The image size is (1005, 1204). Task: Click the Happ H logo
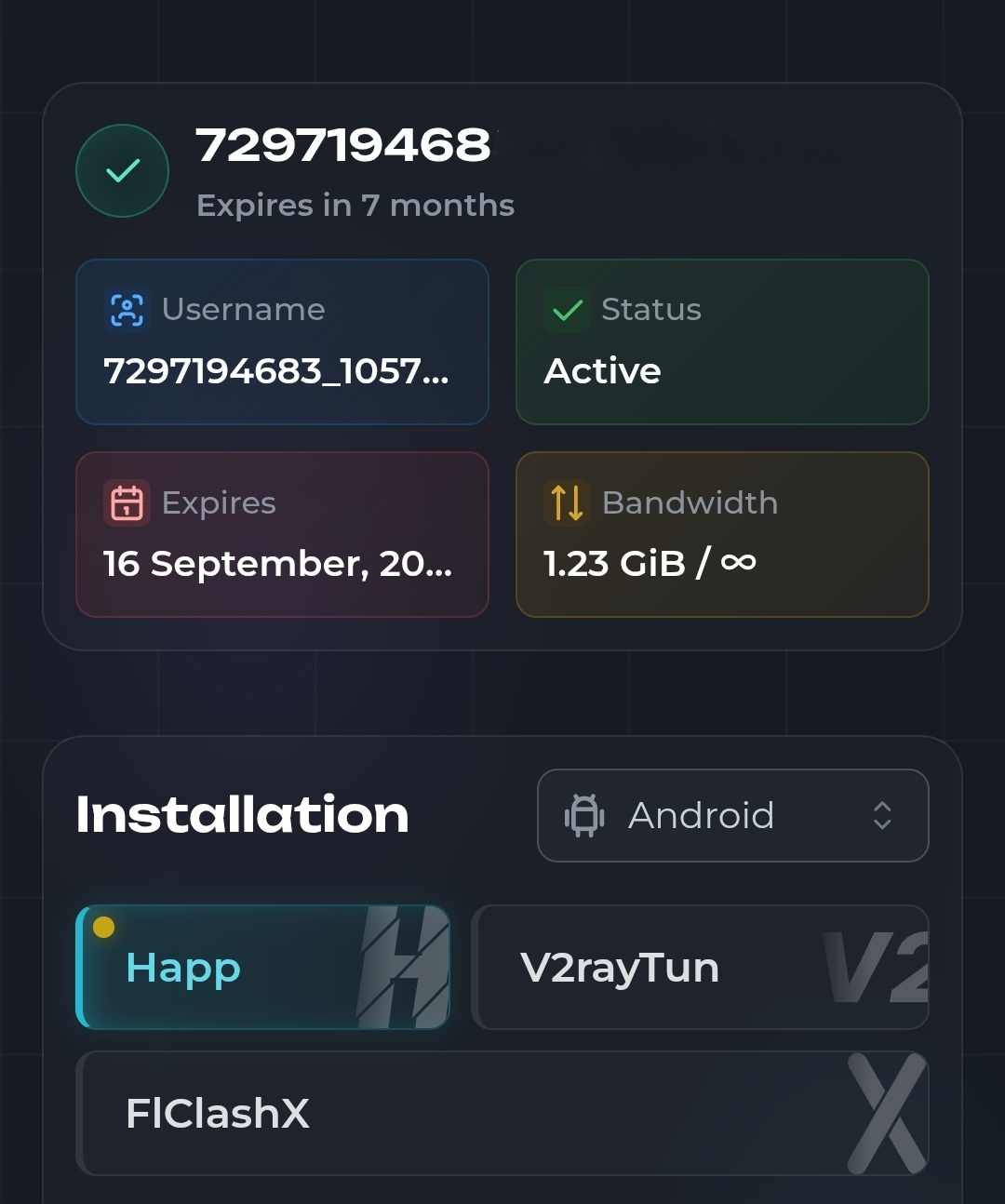[x=403, y=968]
